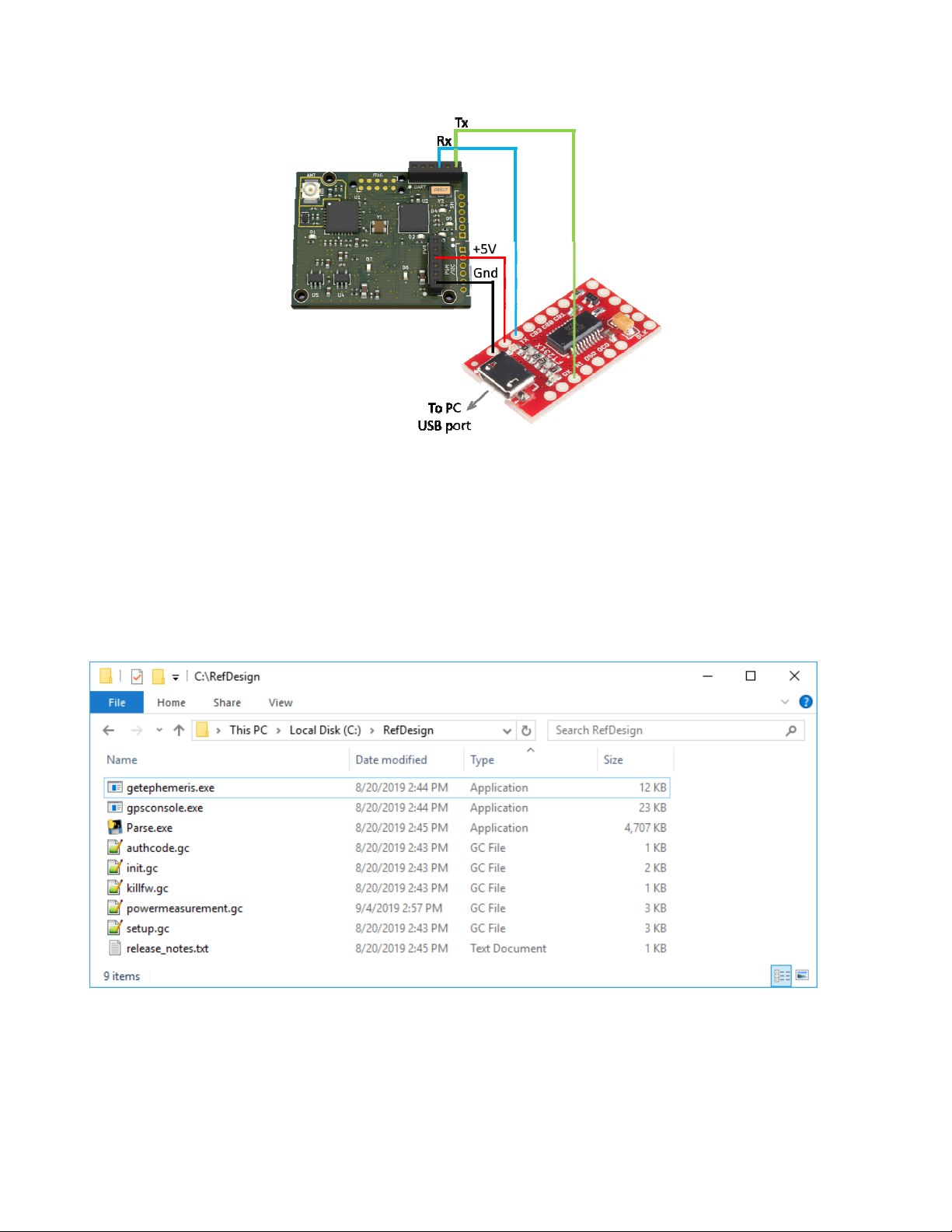This screenshot has width=952, height=1232.
Task: Switch to details view layout
Action: click(x=781, y=975)
